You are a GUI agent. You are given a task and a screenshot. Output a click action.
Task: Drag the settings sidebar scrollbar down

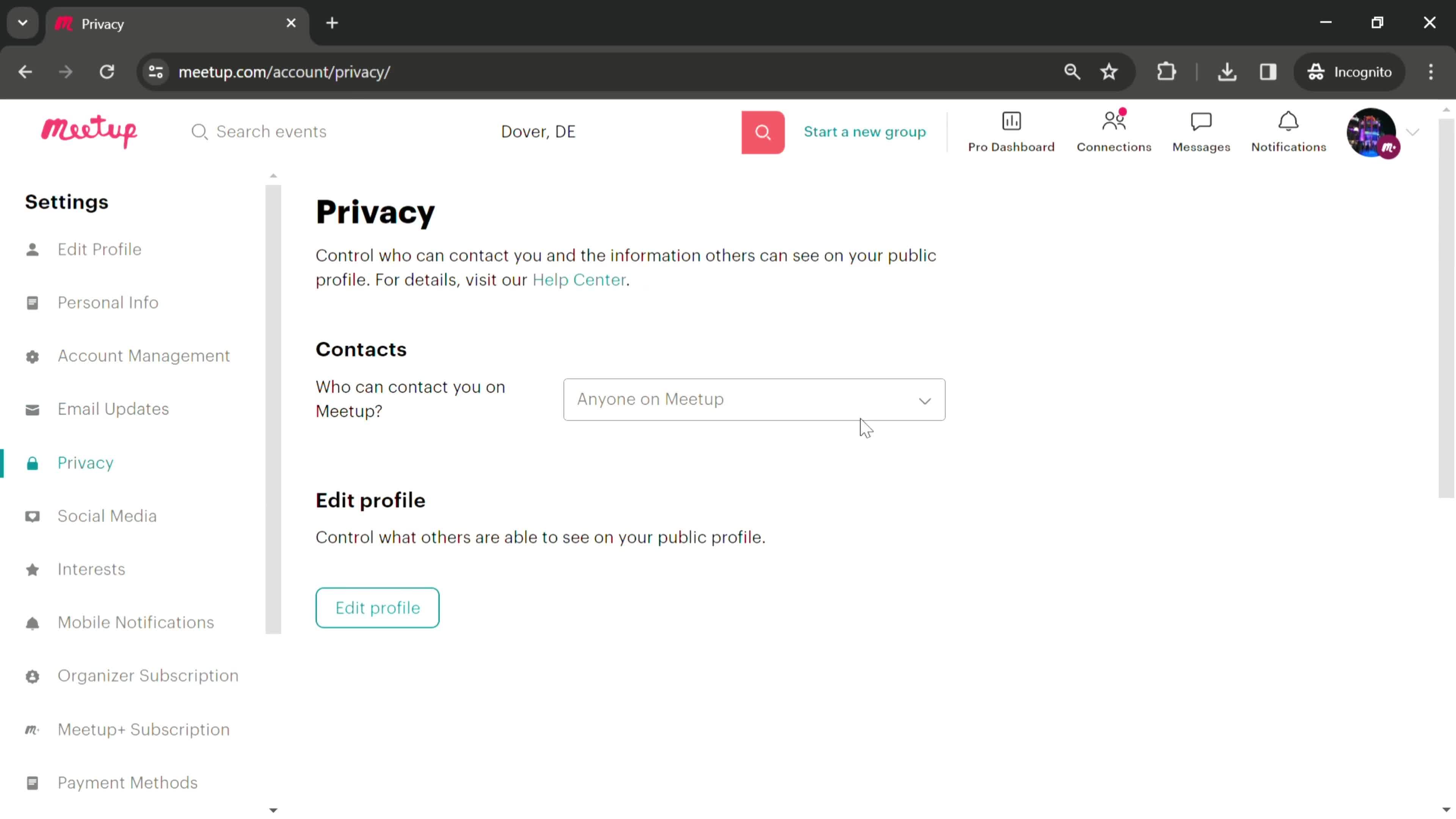coord(275,810)
